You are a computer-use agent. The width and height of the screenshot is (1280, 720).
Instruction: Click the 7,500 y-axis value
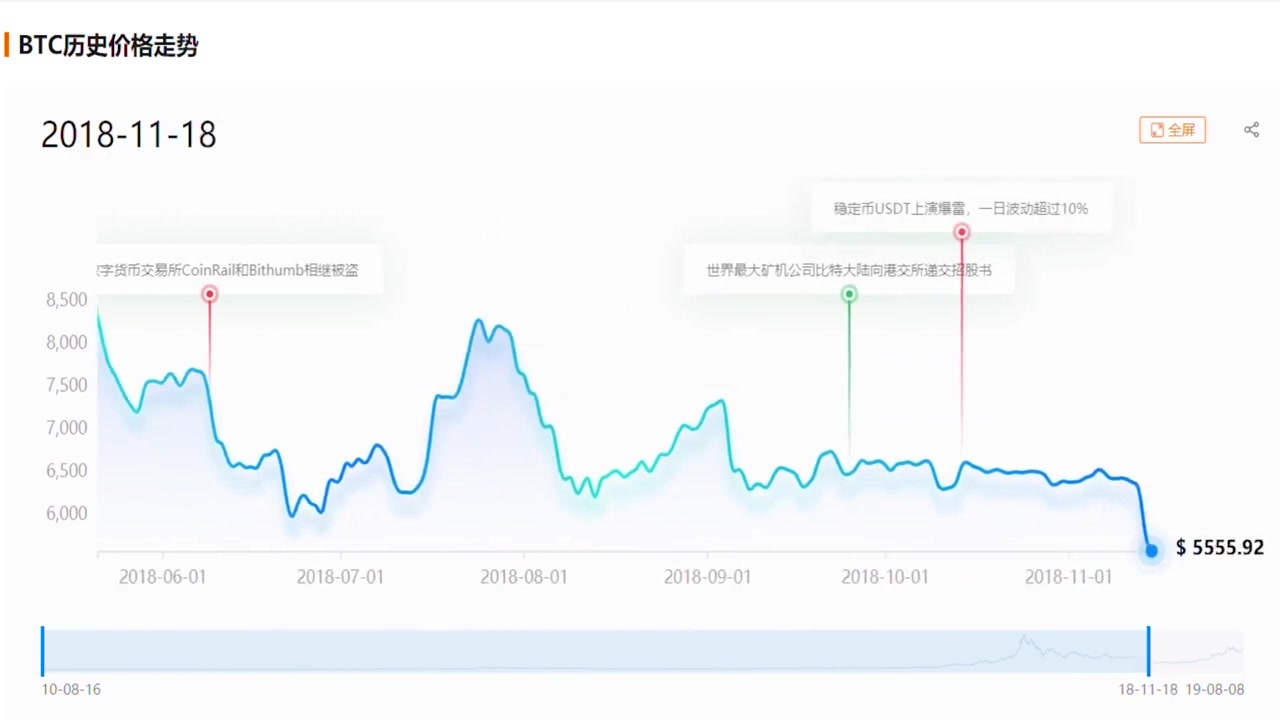67,385
